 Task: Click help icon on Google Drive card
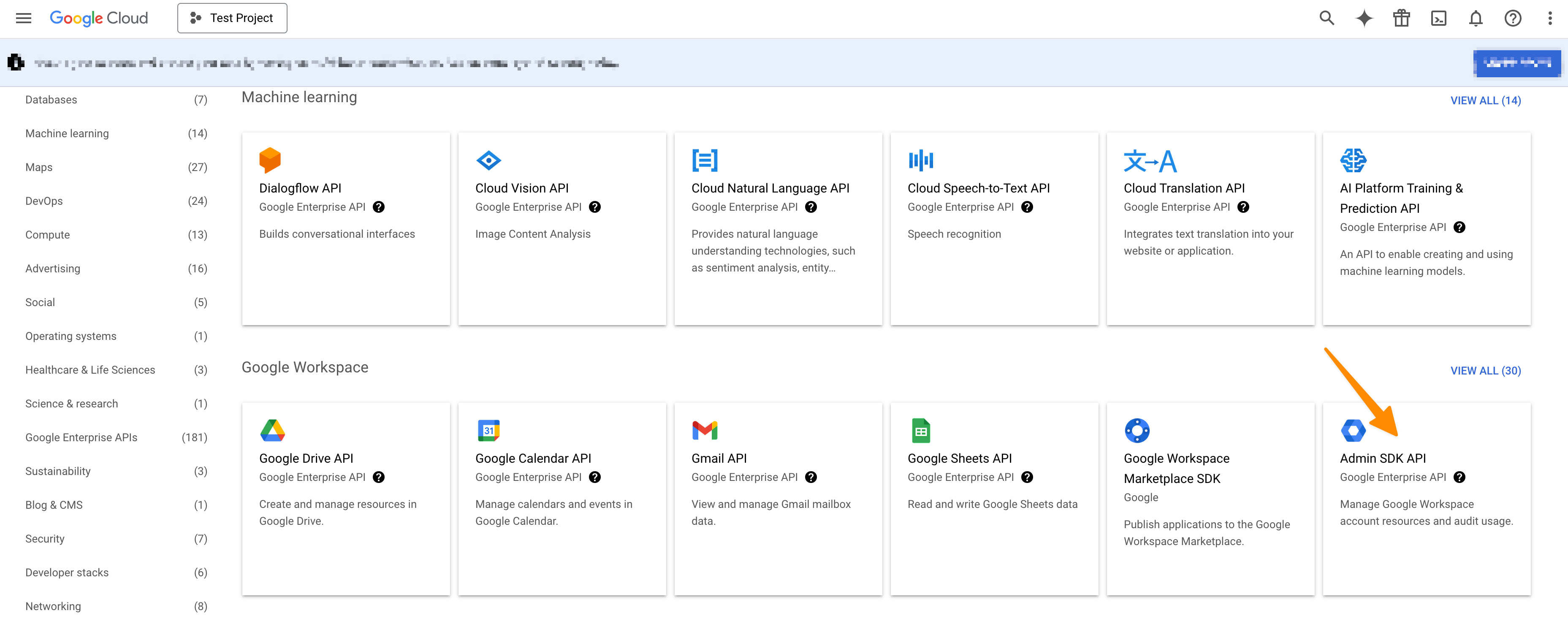point(379,477)
